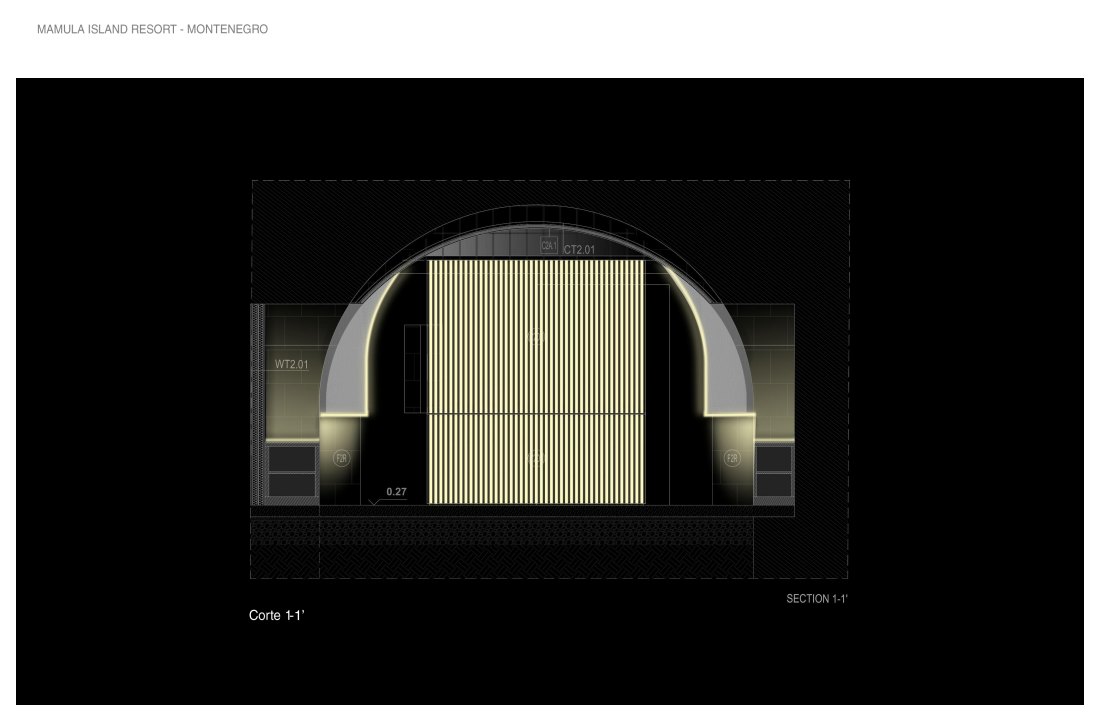Select the lower right cabinet drawer
Image resolution: width=1100 pixels, height=721 pixels.
tap(774, 485)
